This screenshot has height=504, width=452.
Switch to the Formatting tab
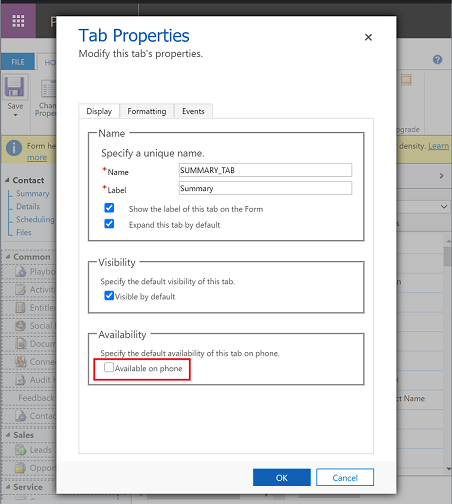(x=147, y=111)
